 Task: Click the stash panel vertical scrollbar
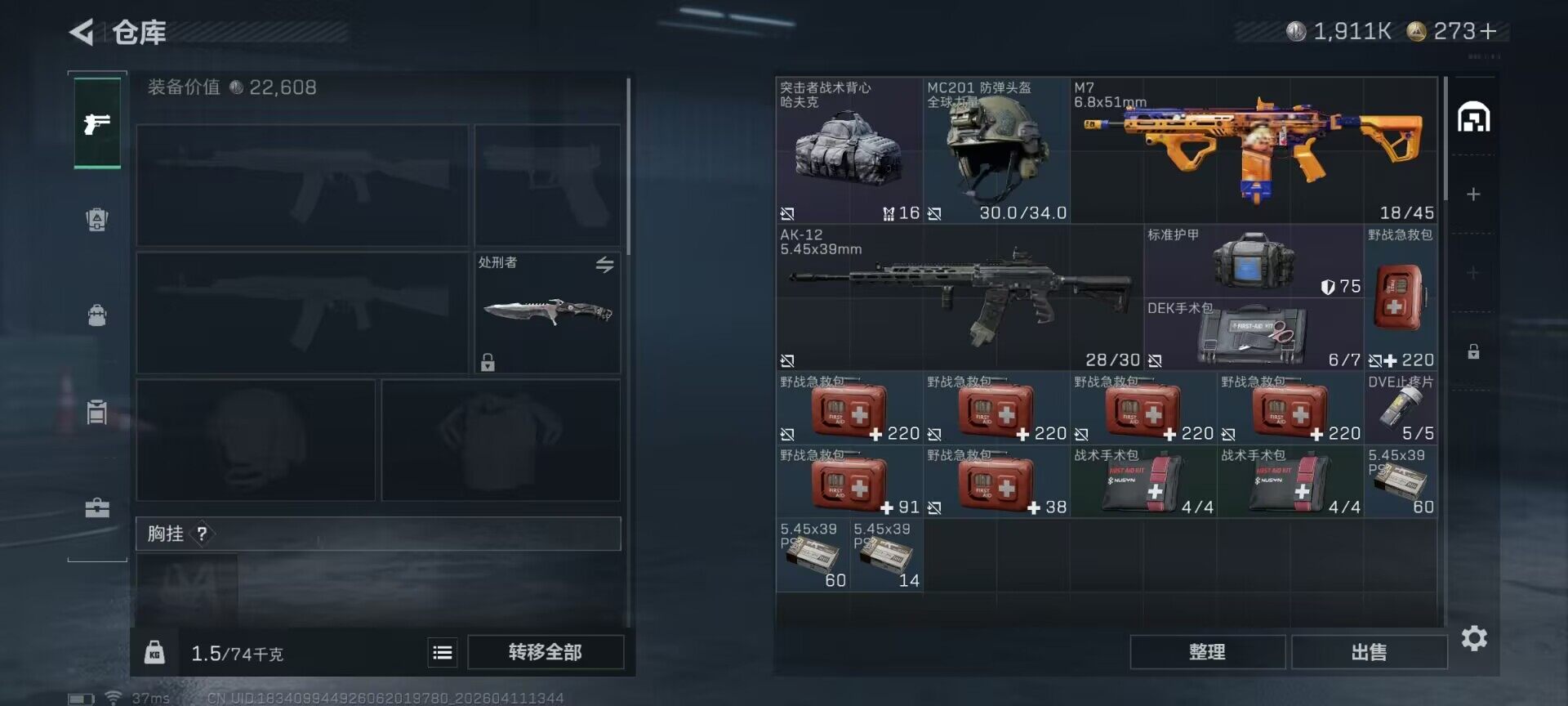1445,139
